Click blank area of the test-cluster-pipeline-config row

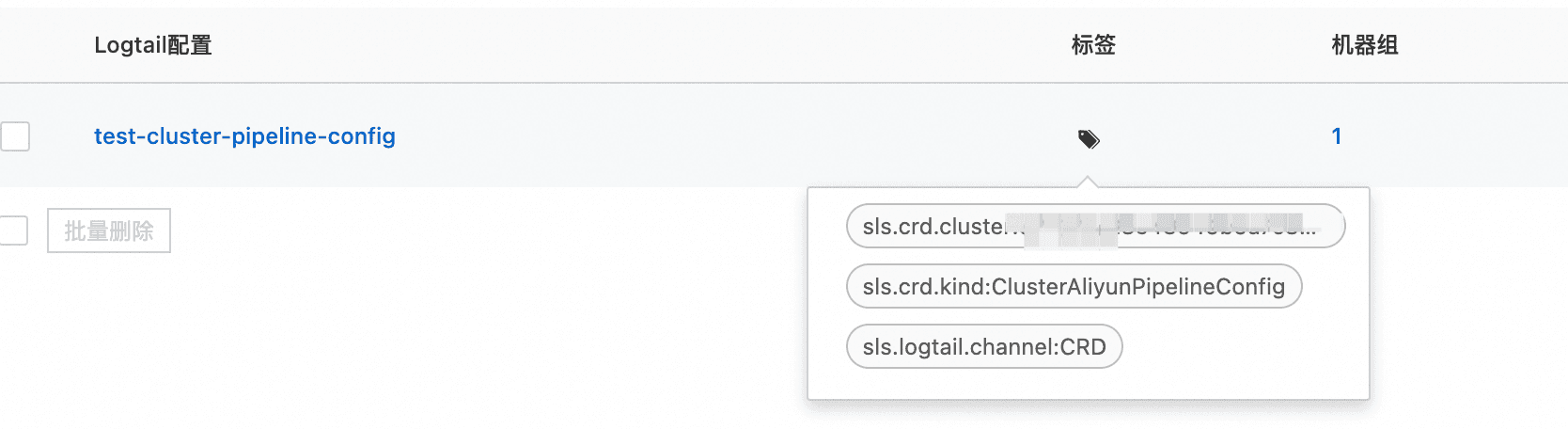(705, 136)
